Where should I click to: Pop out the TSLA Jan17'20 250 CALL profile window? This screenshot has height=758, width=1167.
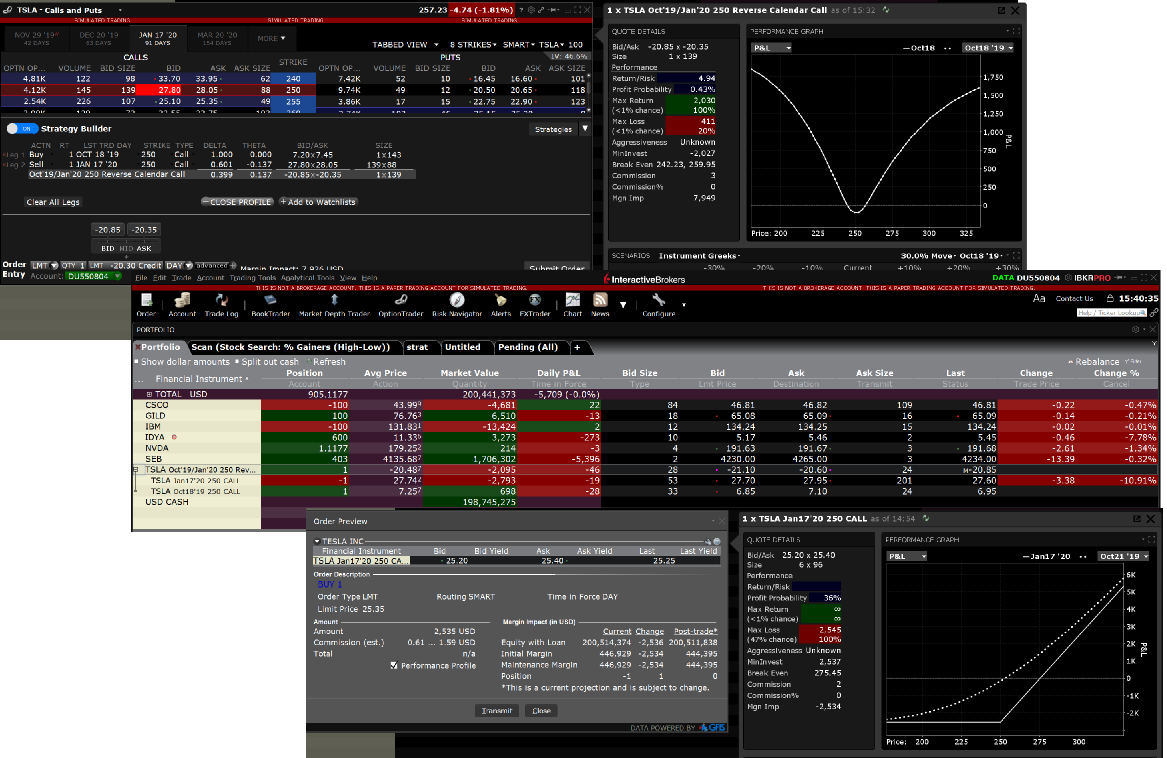(1136, 518)
